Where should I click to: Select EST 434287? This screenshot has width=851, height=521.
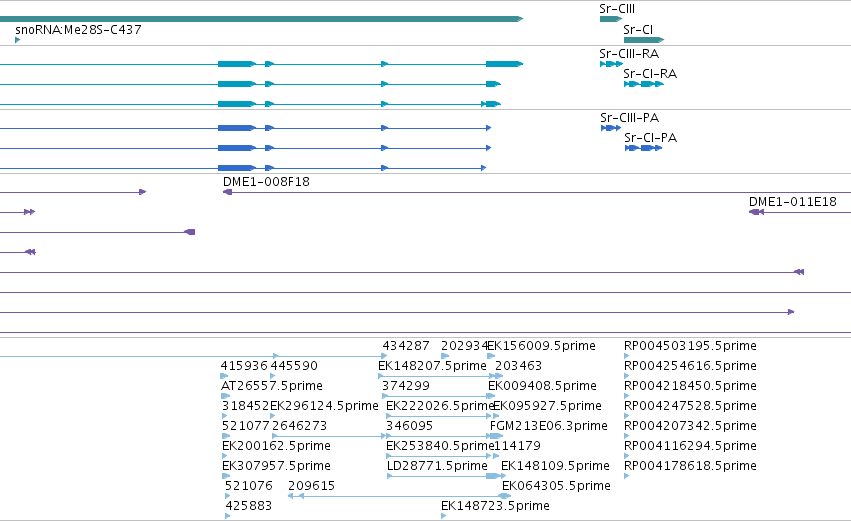coord(406,346)
